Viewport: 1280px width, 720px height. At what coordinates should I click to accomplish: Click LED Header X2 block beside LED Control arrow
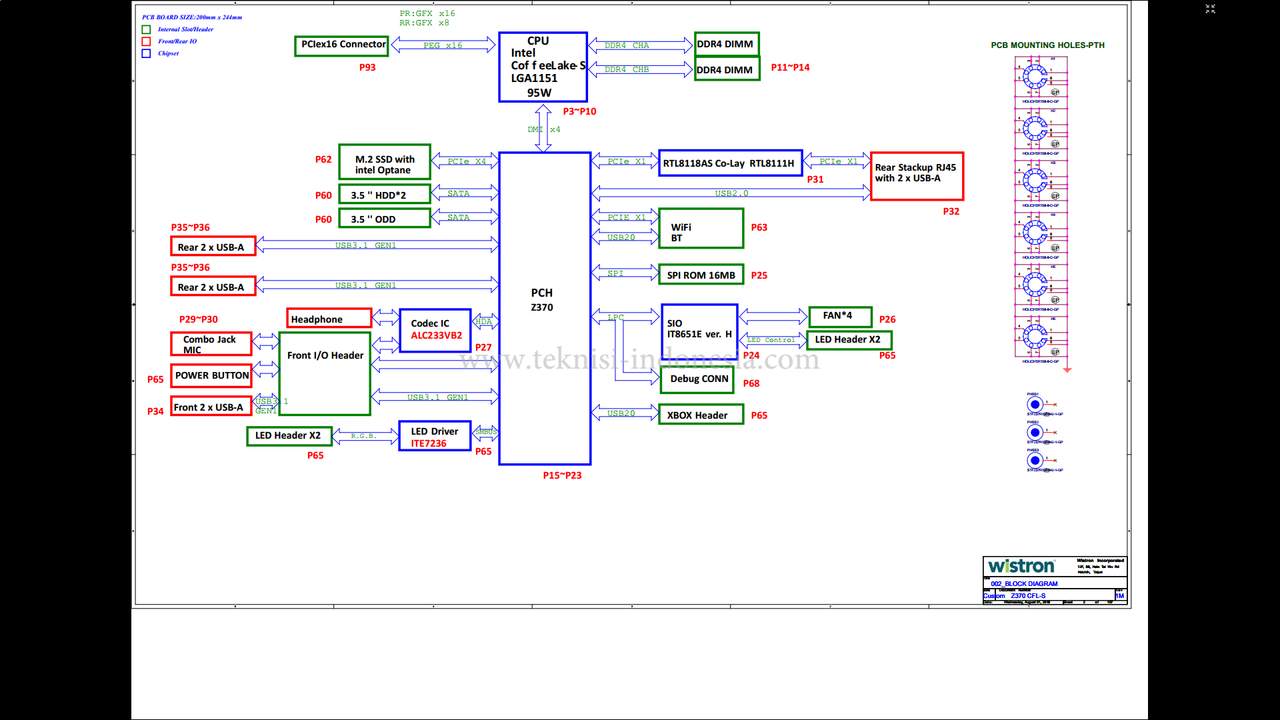849,340
